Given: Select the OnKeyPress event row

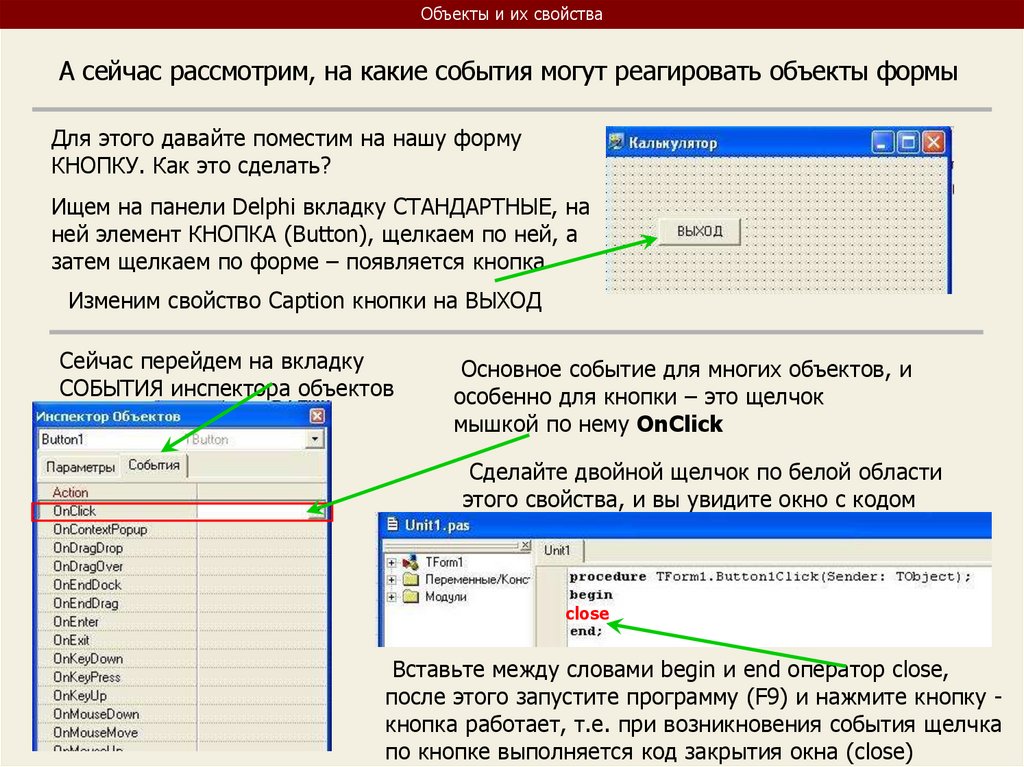Looking at the screenshot, I should tap(182, 677).
